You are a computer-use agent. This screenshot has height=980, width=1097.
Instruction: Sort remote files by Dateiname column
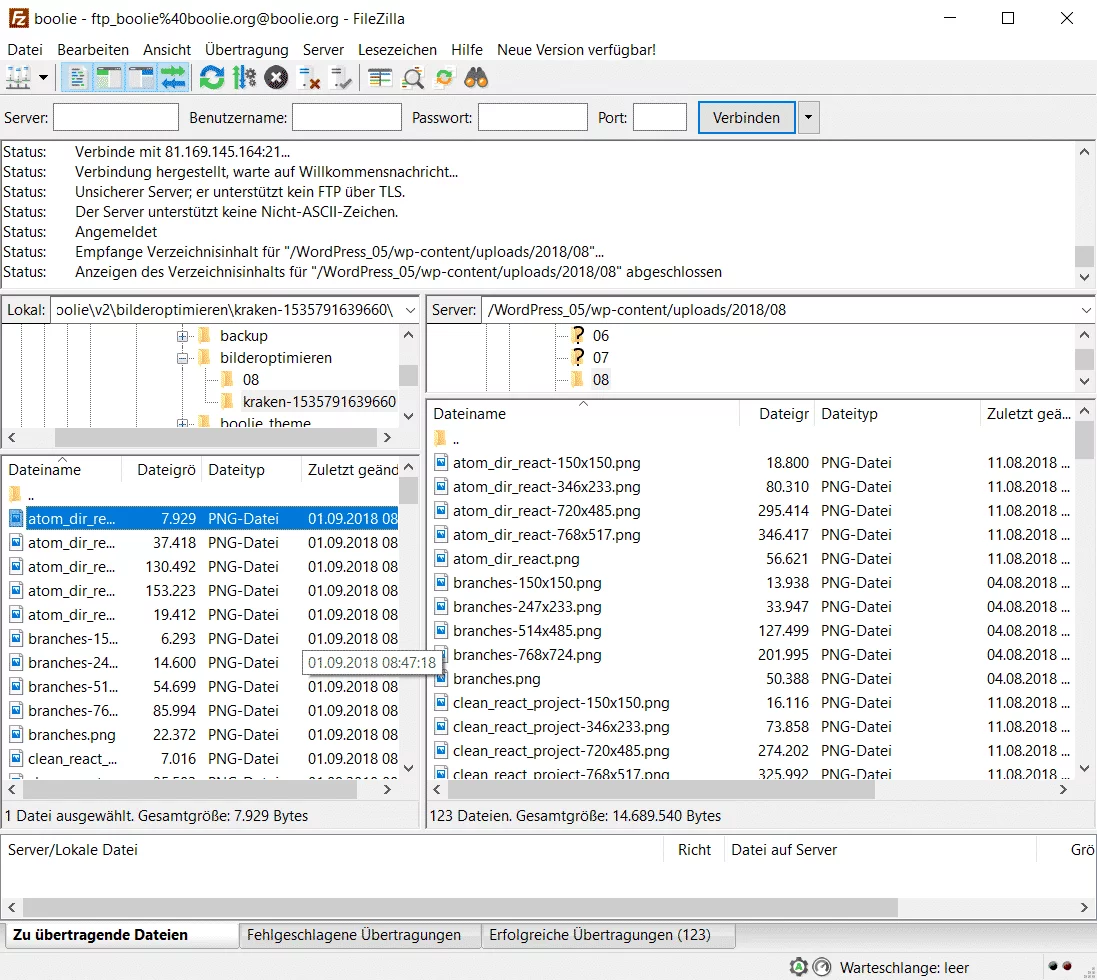[583, 413]
